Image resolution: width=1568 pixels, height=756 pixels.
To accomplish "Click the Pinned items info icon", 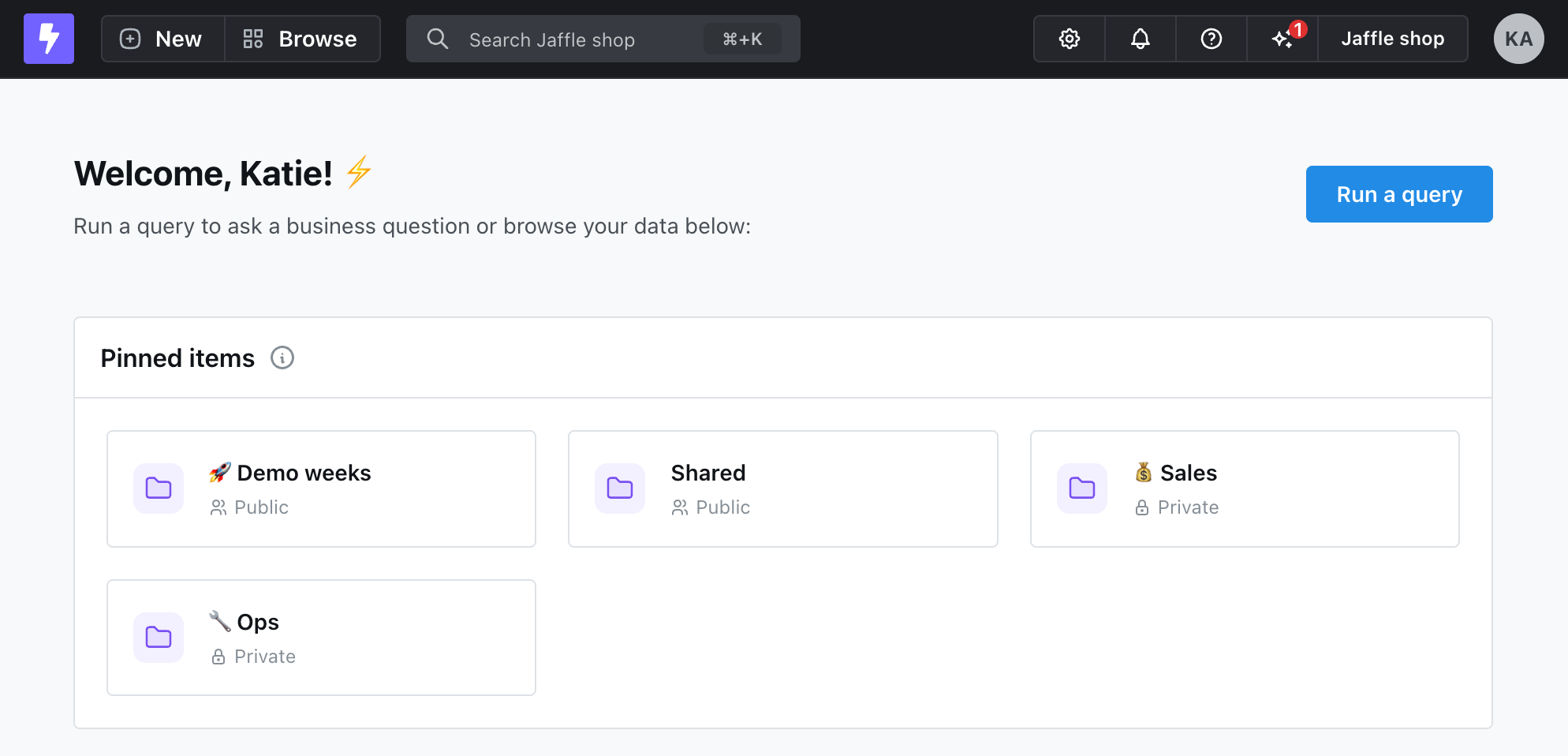I will pyautogui.click(x=282, y=358).
